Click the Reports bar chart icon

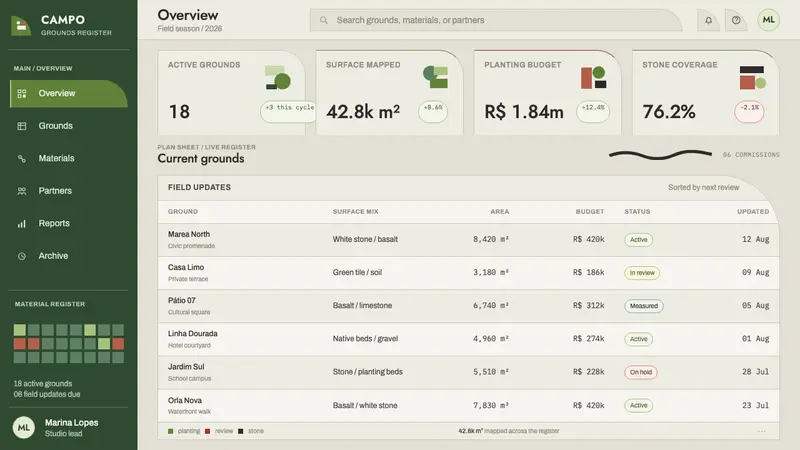click(x=21, y=223)
